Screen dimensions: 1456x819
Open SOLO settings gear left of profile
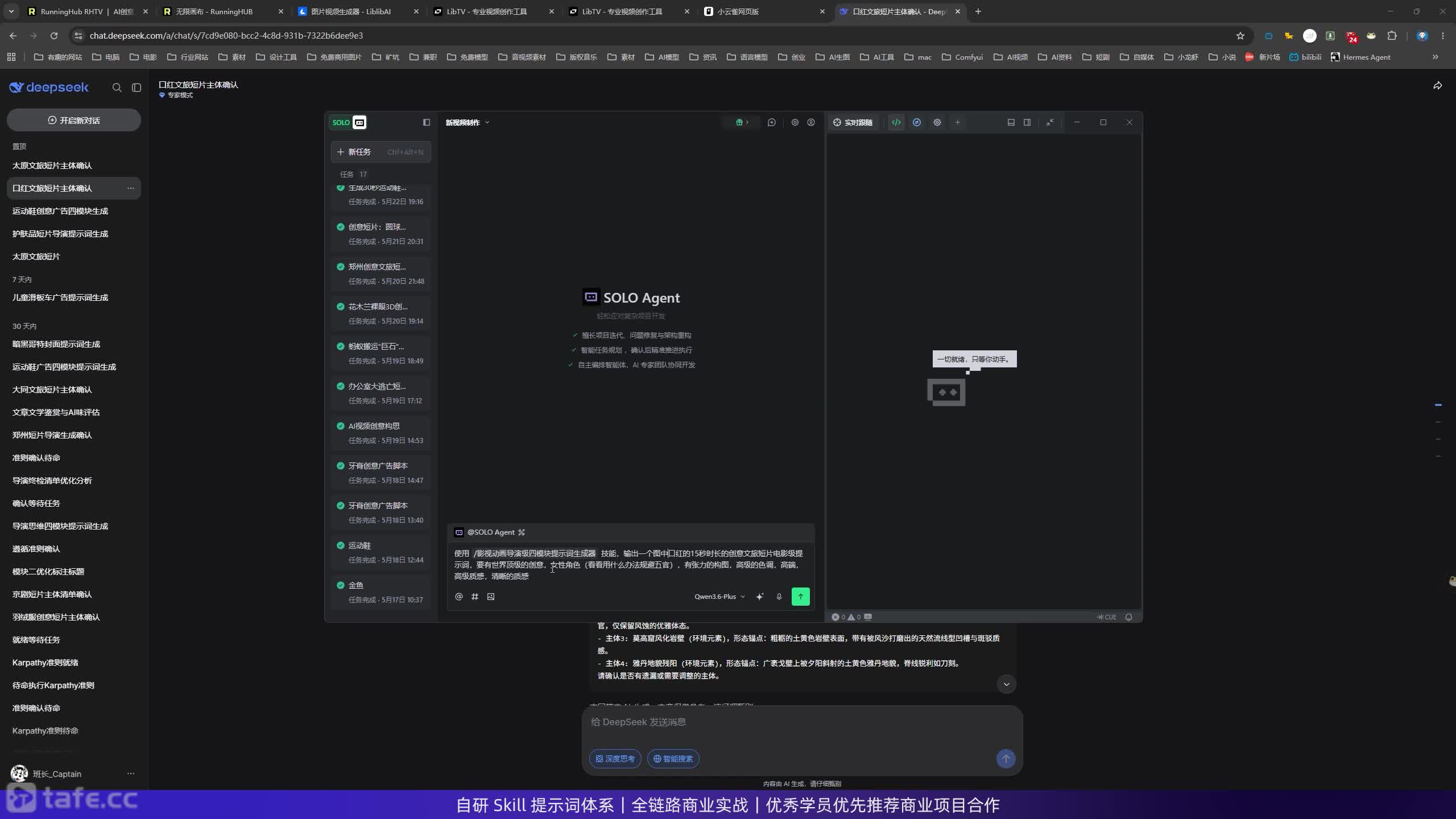795,122
